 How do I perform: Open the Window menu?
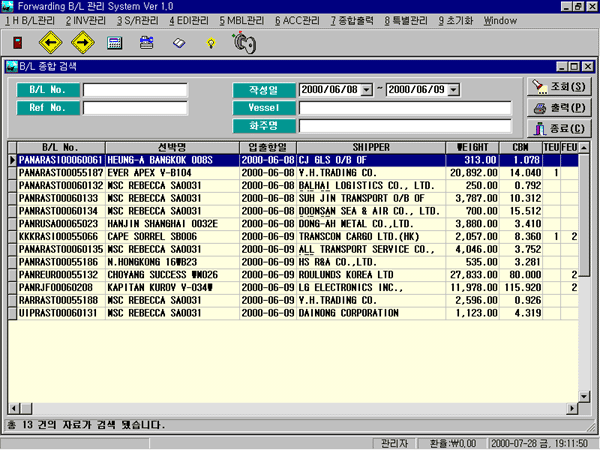(x=500, y=21)
